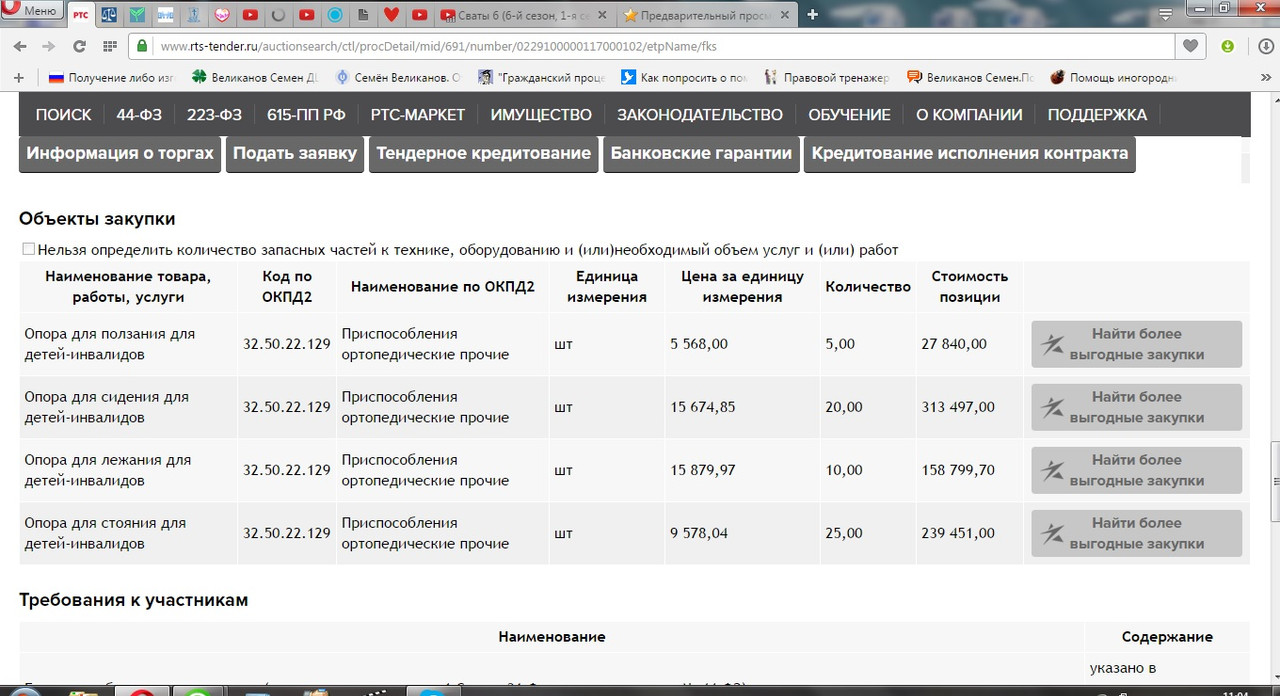Reload the current page
The image size is (1280, 696).
(79, 46)
